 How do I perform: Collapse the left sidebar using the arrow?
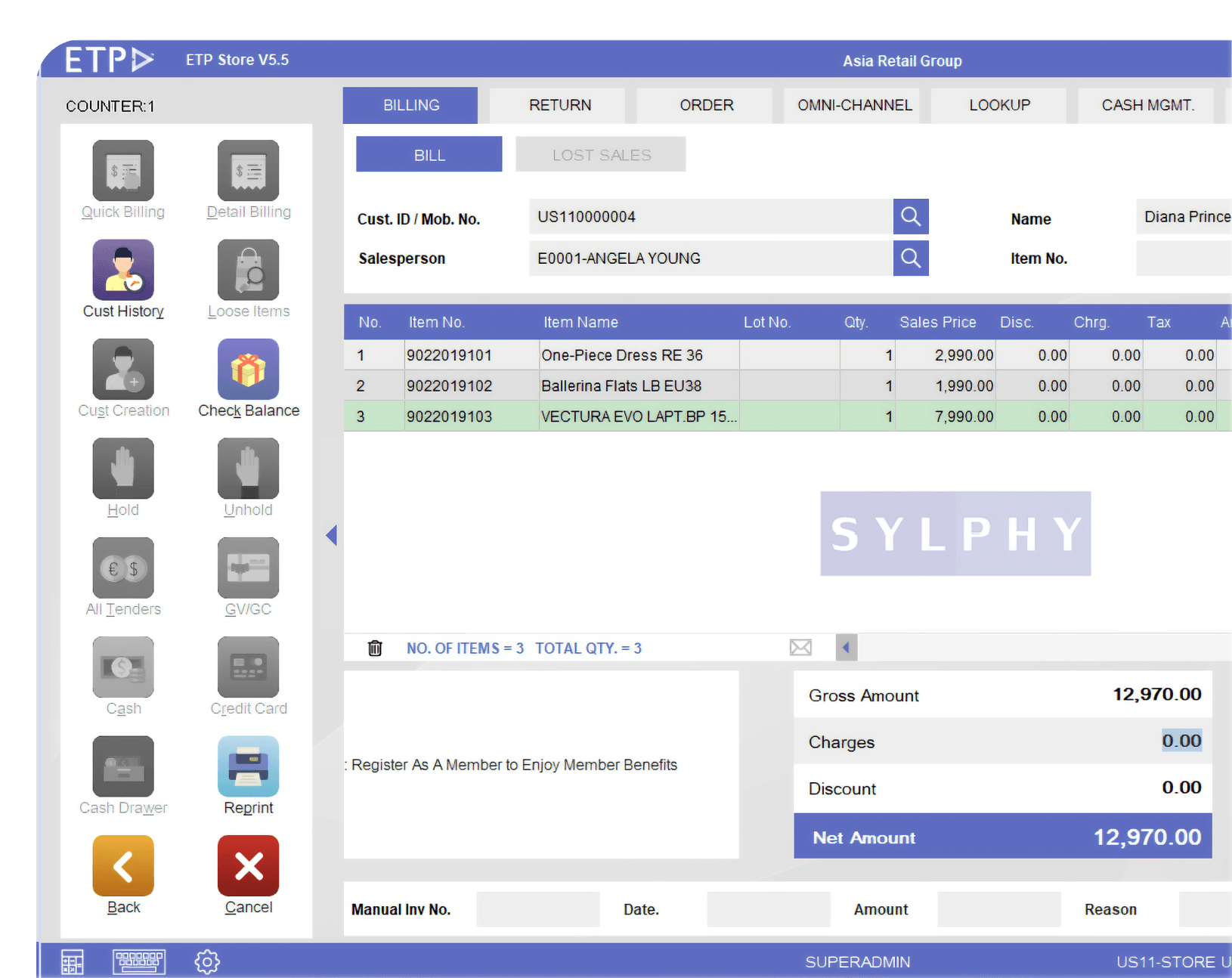(x=331, y=535)
